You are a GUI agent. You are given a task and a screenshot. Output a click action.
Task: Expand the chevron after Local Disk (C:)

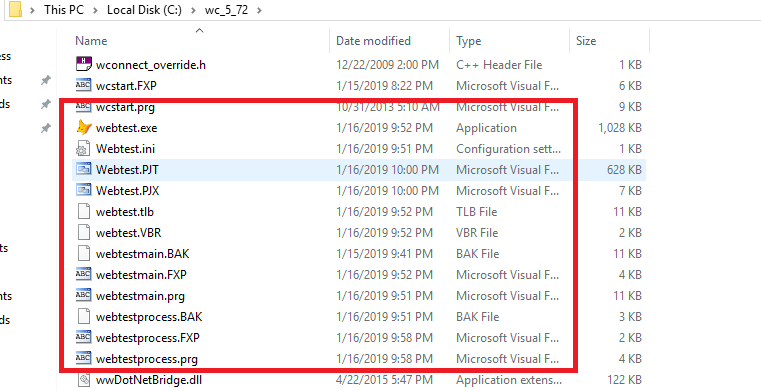point(194,10)
